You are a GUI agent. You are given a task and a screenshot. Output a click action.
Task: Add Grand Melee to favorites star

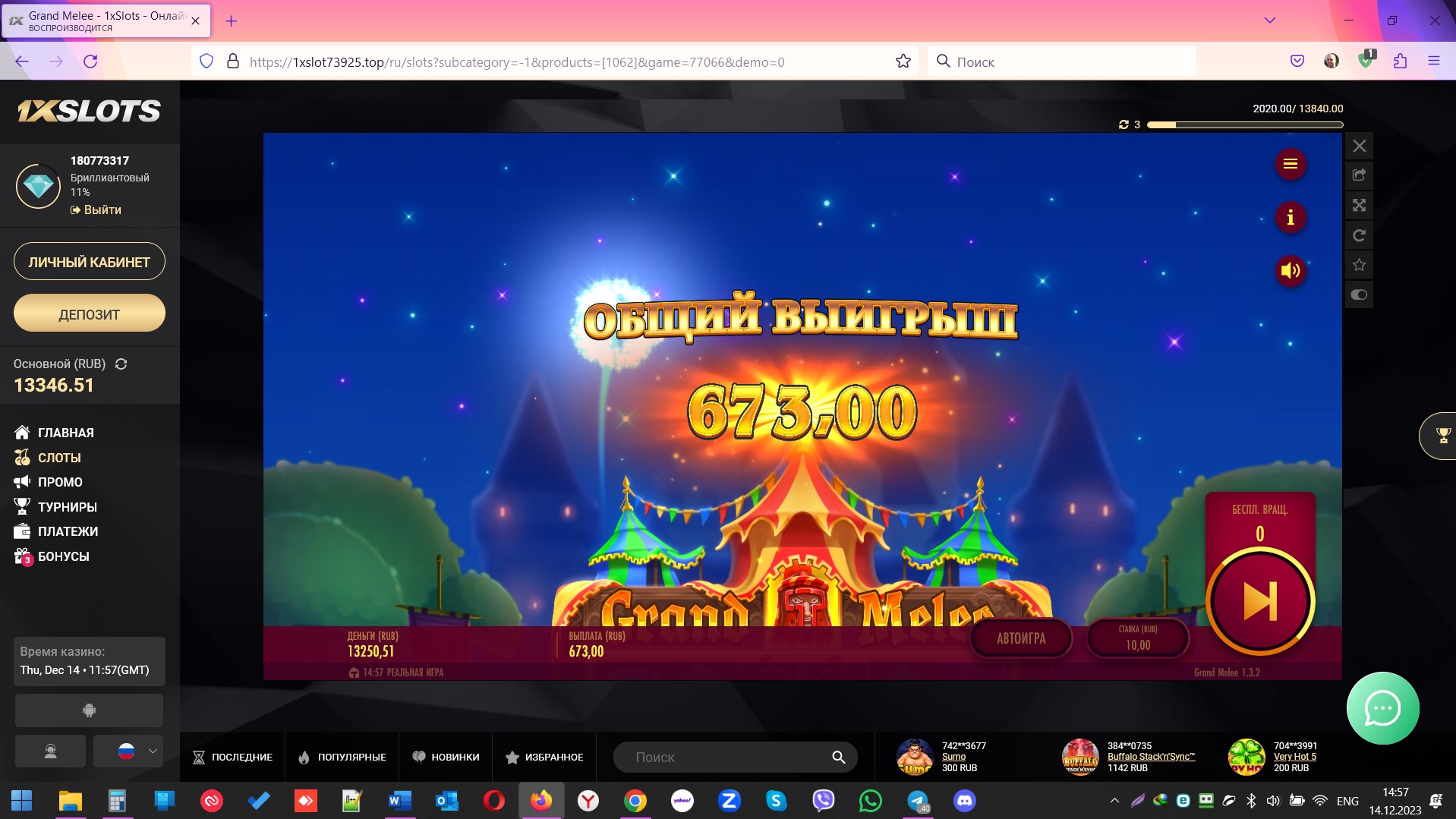pyautogui.click(x=1359, y=265)
